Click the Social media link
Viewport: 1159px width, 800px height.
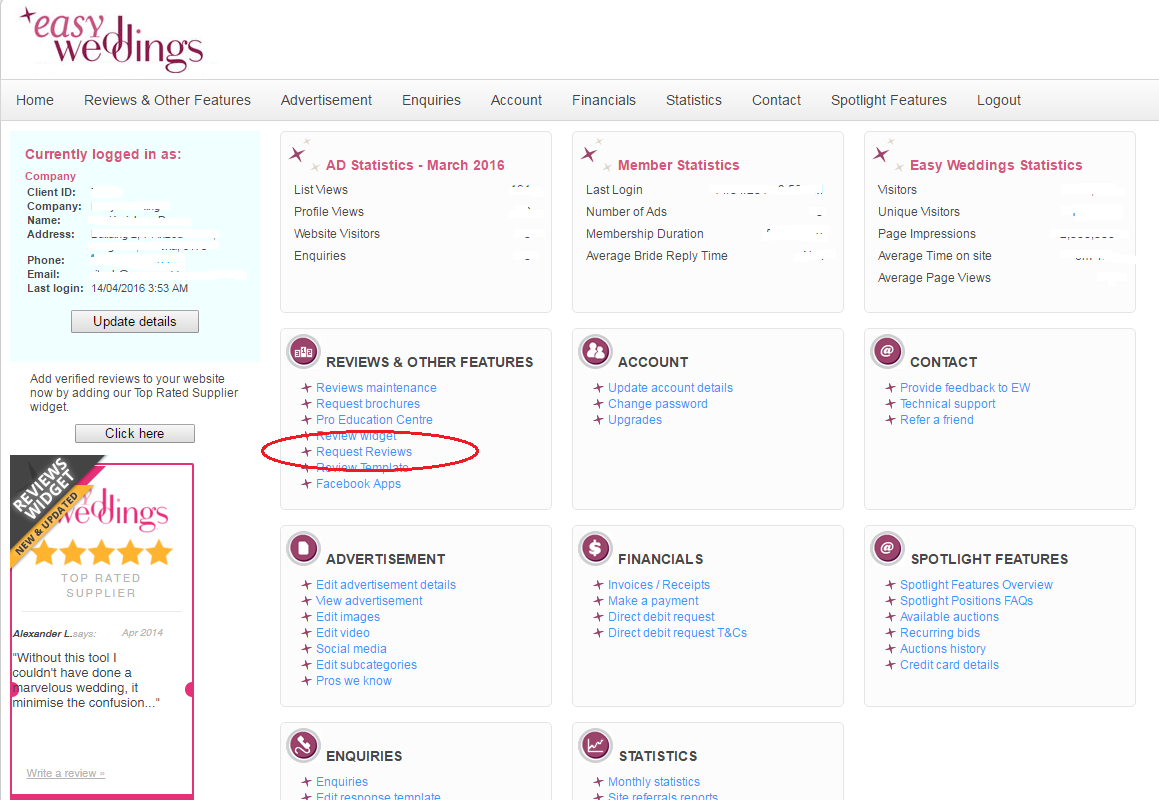pos(351,649)
